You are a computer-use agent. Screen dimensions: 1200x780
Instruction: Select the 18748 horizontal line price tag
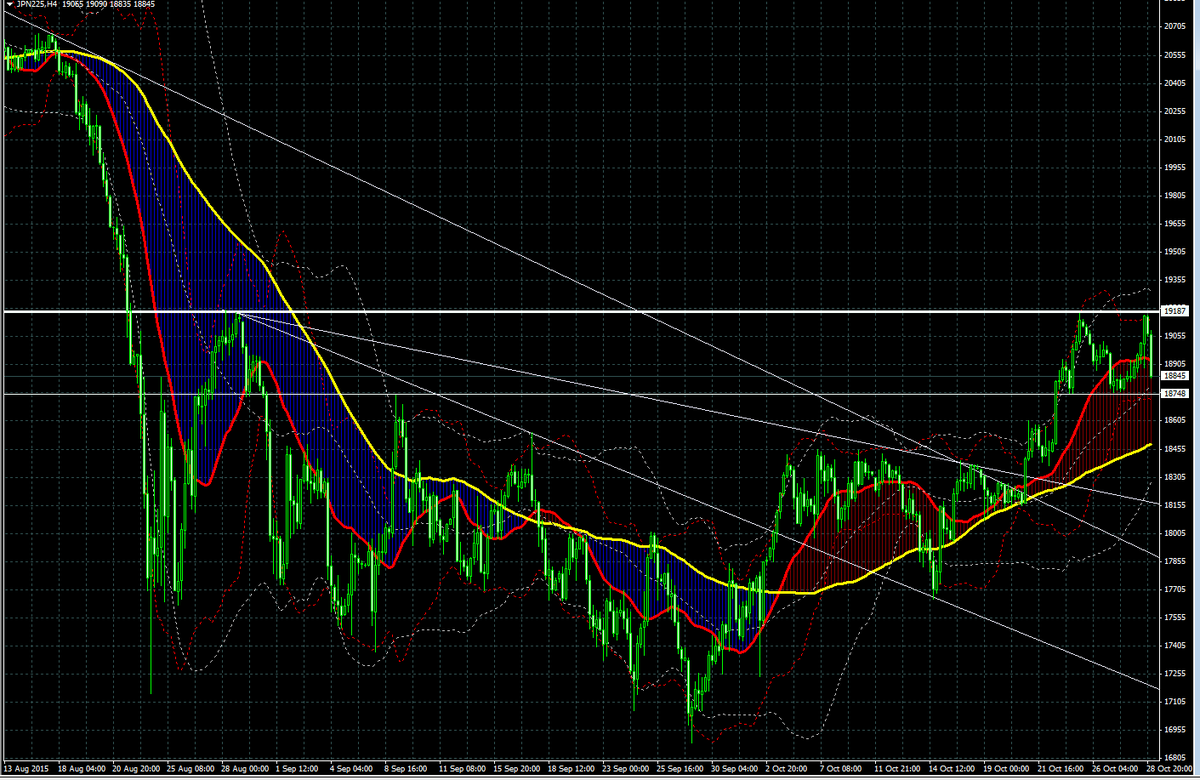pos(1174,394)
